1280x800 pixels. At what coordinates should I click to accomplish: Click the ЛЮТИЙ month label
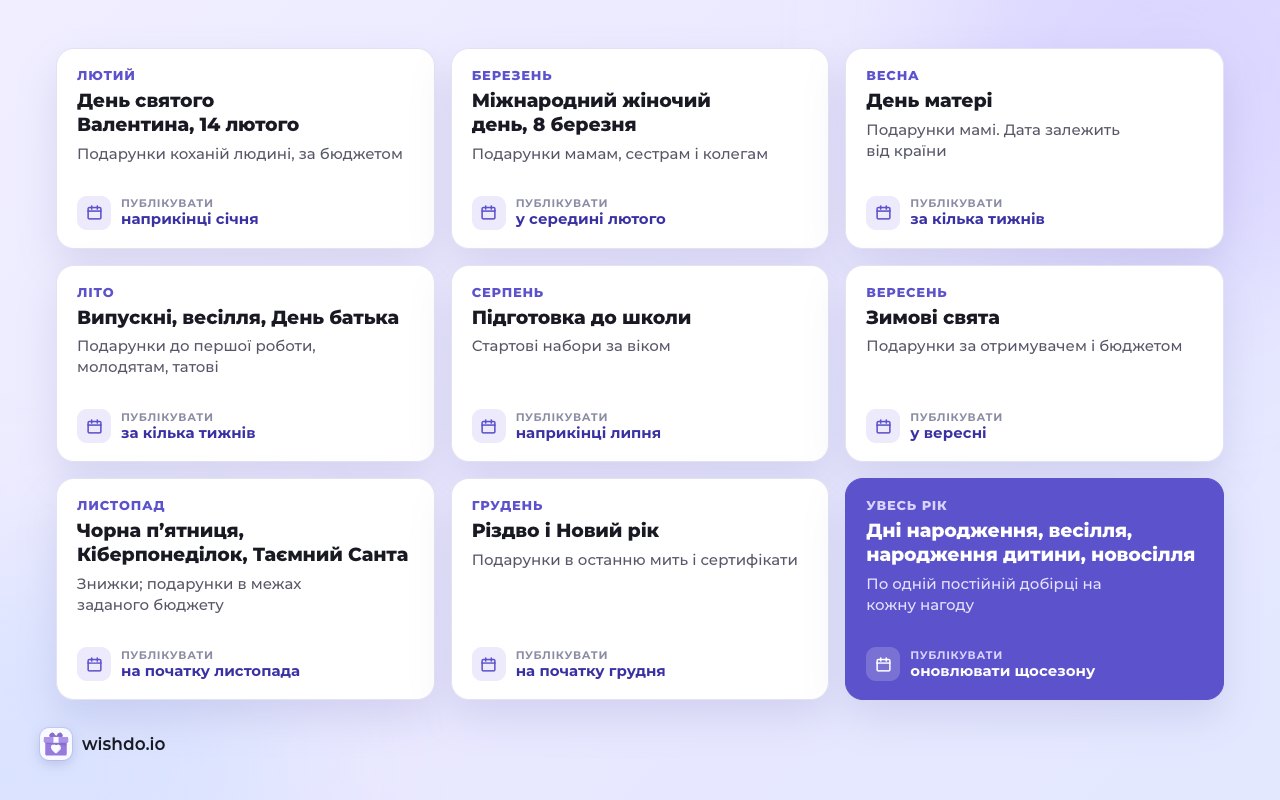click(106, 76)
